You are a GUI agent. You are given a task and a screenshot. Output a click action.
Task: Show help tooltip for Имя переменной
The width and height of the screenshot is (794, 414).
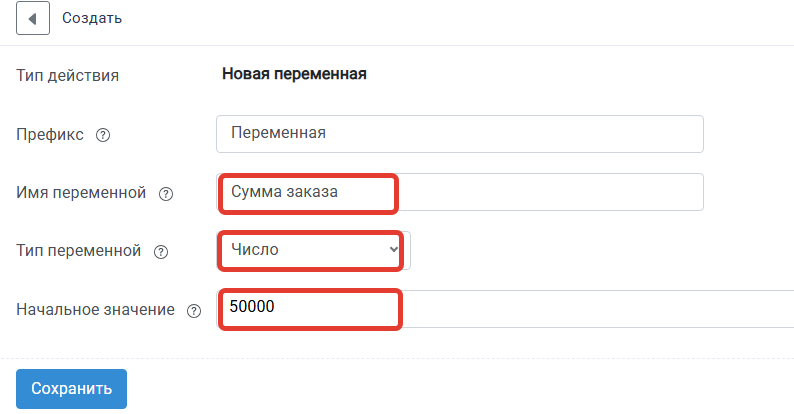[166, 194]
